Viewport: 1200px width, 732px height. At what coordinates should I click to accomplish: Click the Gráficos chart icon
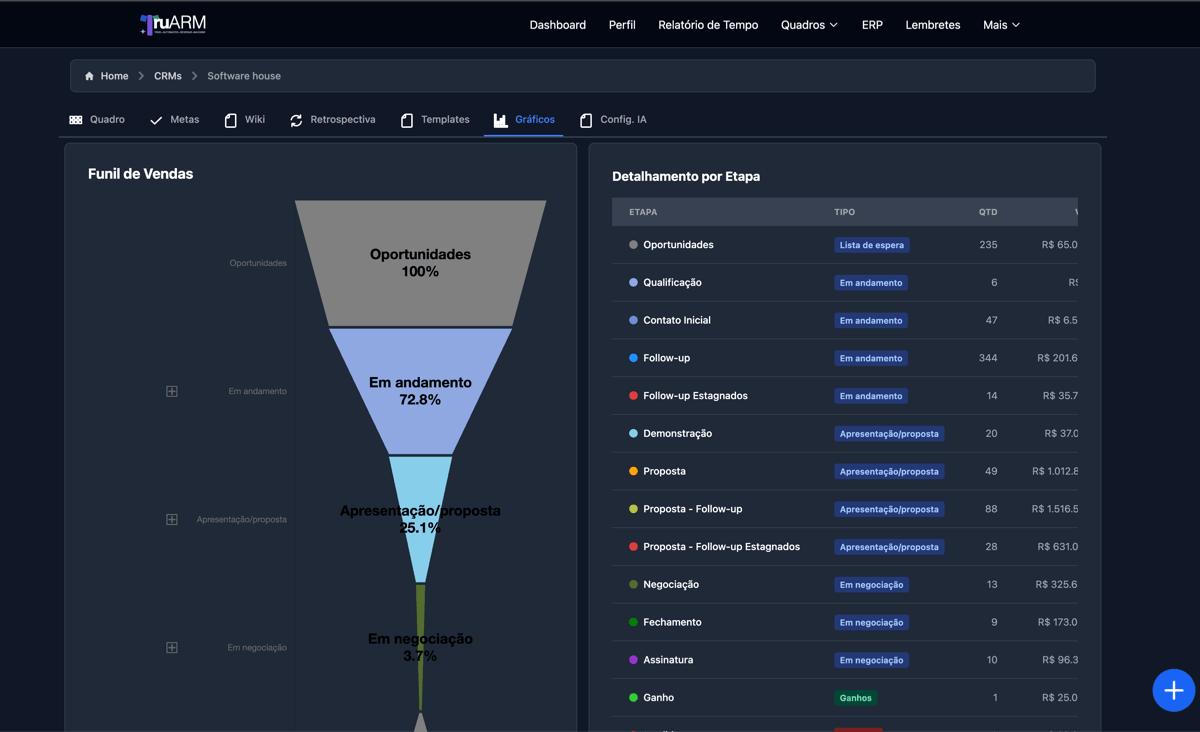(500, 120)
